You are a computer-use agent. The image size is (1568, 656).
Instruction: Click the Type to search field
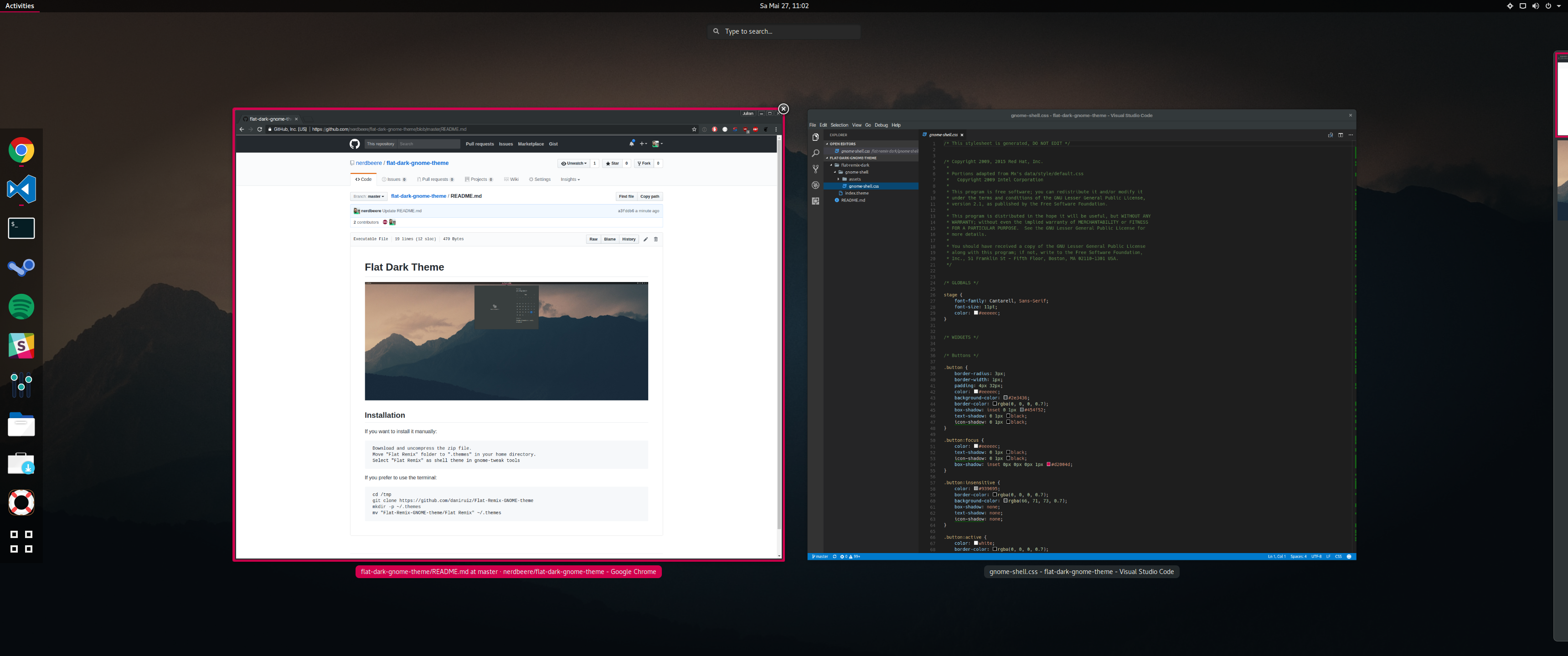[784, 31]
